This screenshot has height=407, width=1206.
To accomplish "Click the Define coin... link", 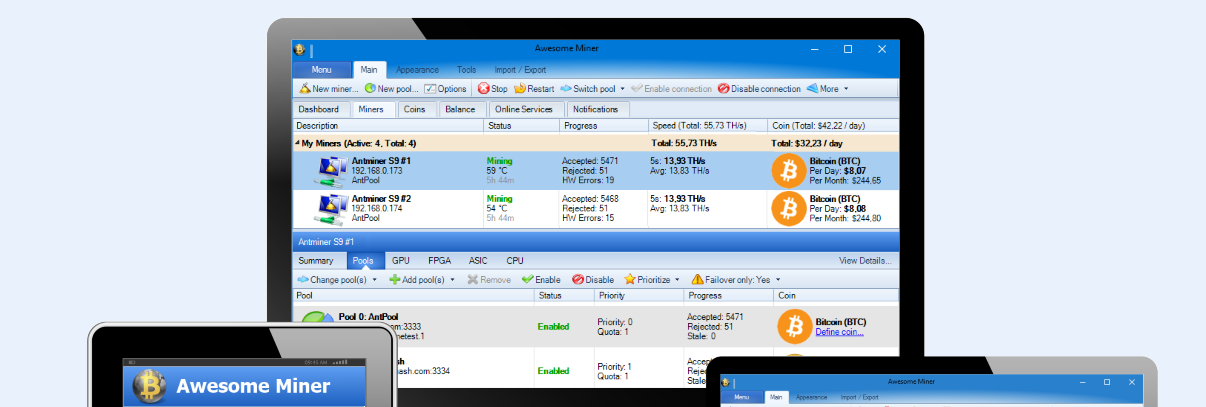I will pyautogui.click(x=840, y=332).
